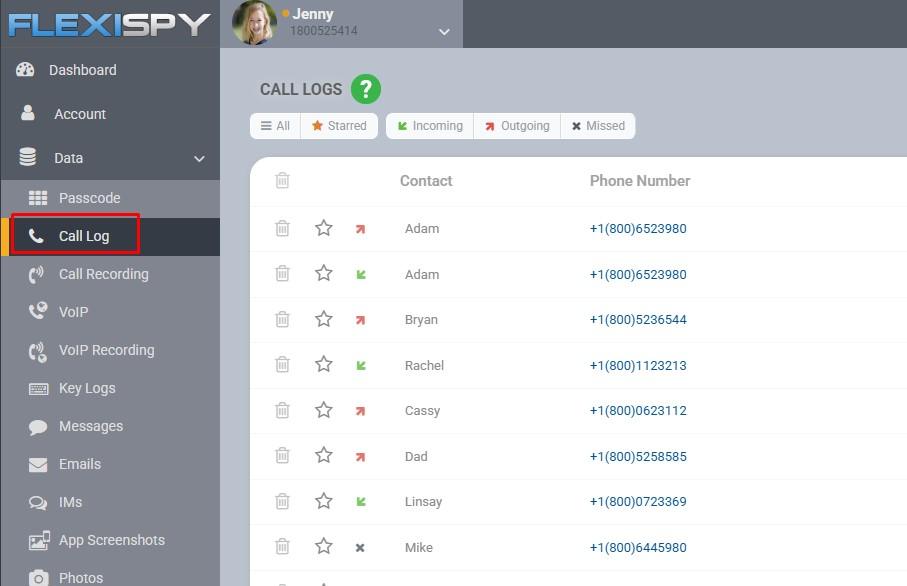Delete the first Adam outgoing call
The height and width of the screenshot is (586, 907).
click(x=282, y=228)
